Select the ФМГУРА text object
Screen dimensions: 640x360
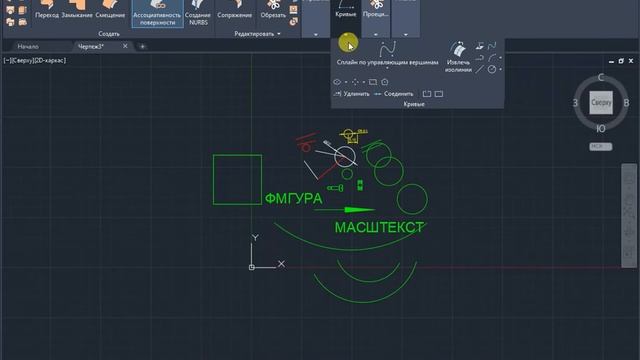(x=293, y=199)
